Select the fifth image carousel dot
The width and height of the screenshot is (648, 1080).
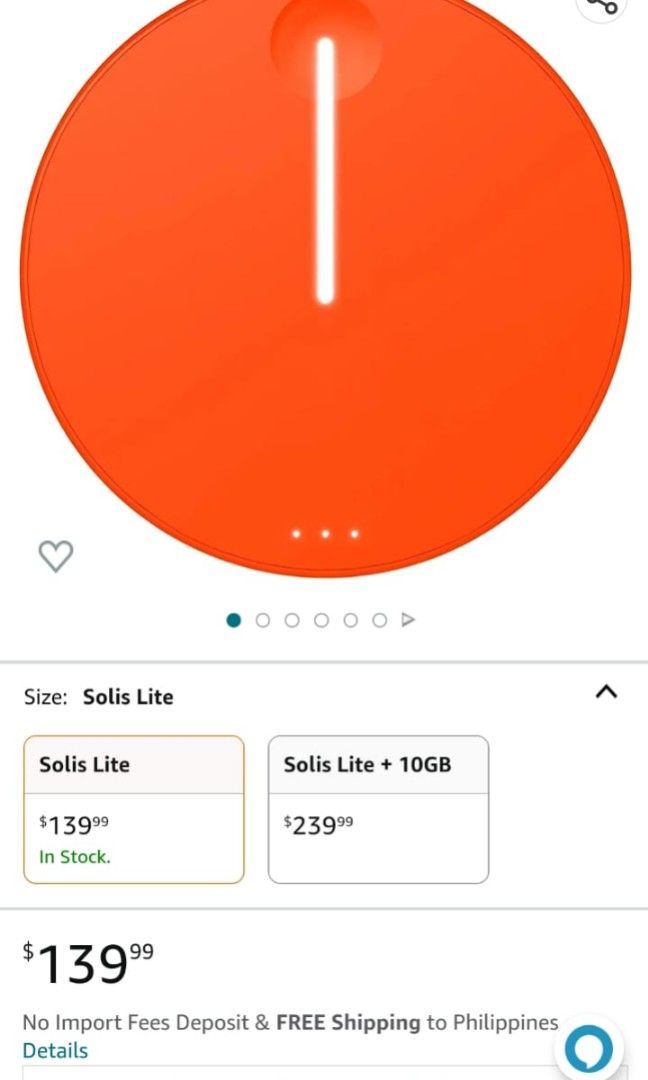[350, 620]
